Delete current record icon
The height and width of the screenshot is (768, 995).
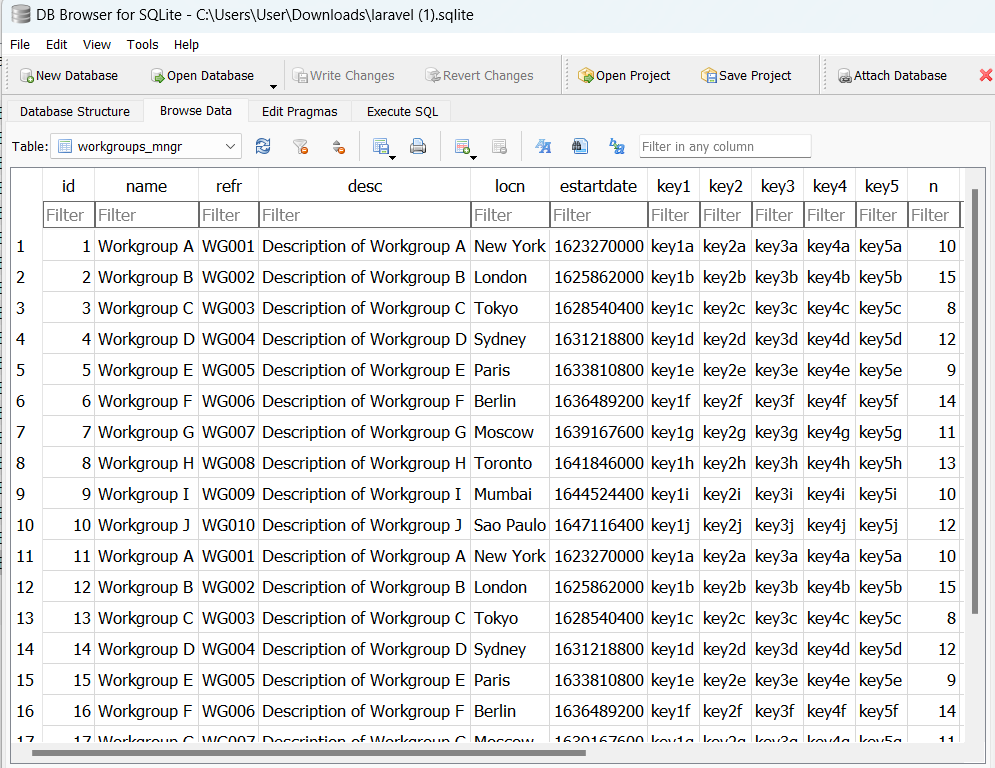[x=499, y=147]
